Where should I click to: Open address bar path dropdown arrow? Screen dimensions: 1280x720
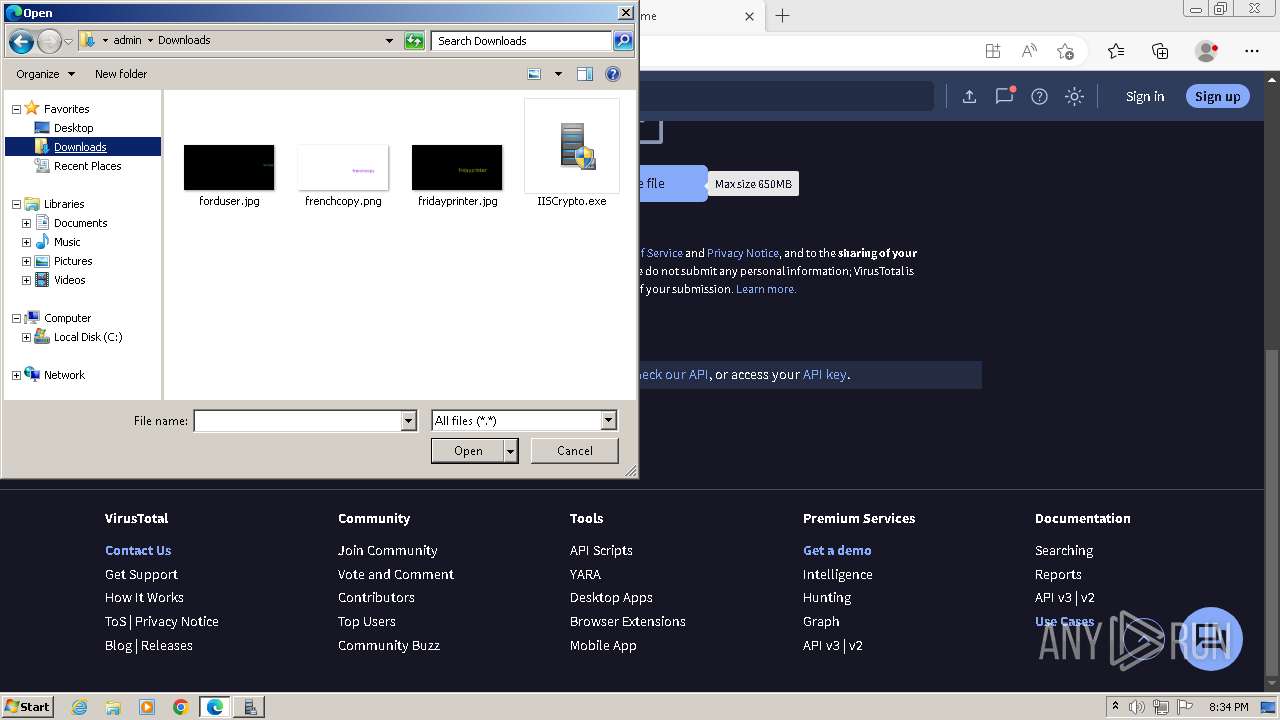point(389,41)
